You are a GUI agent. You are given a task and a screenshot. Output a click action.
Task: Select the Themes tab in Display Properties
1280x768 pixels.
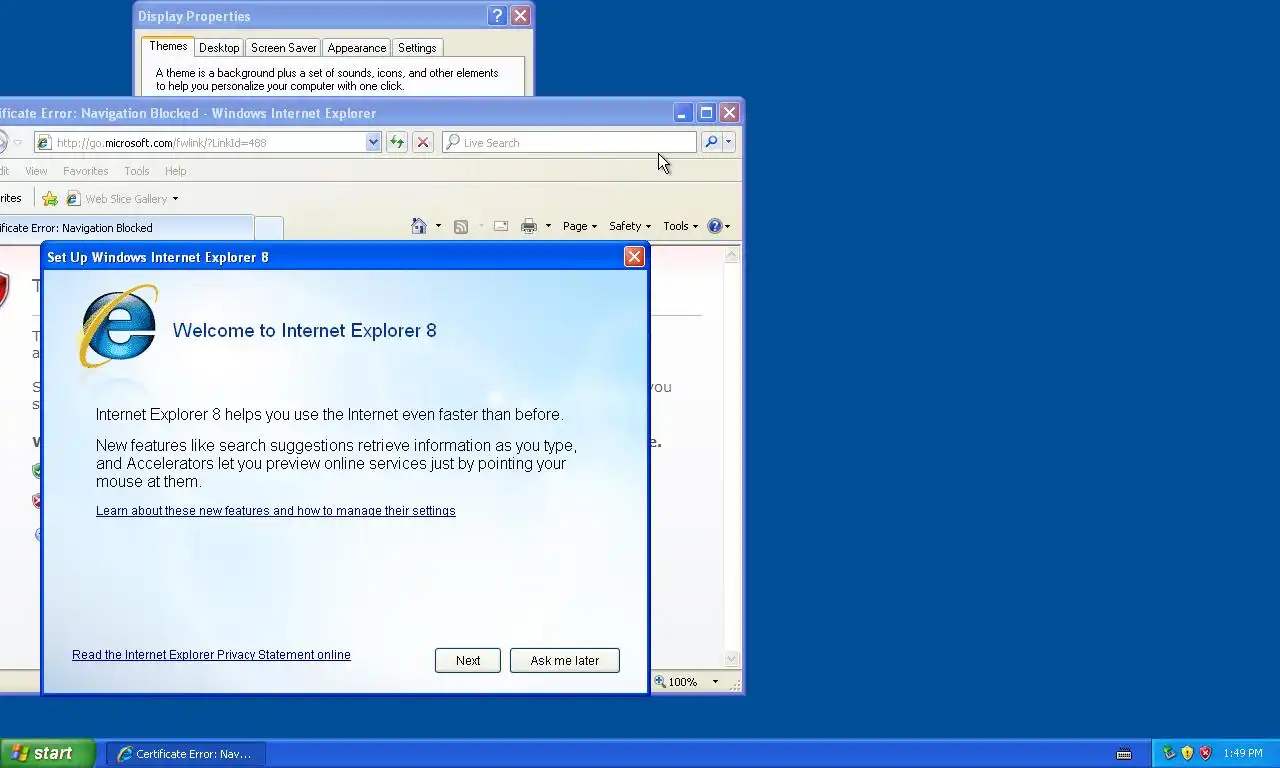point(168,46)
